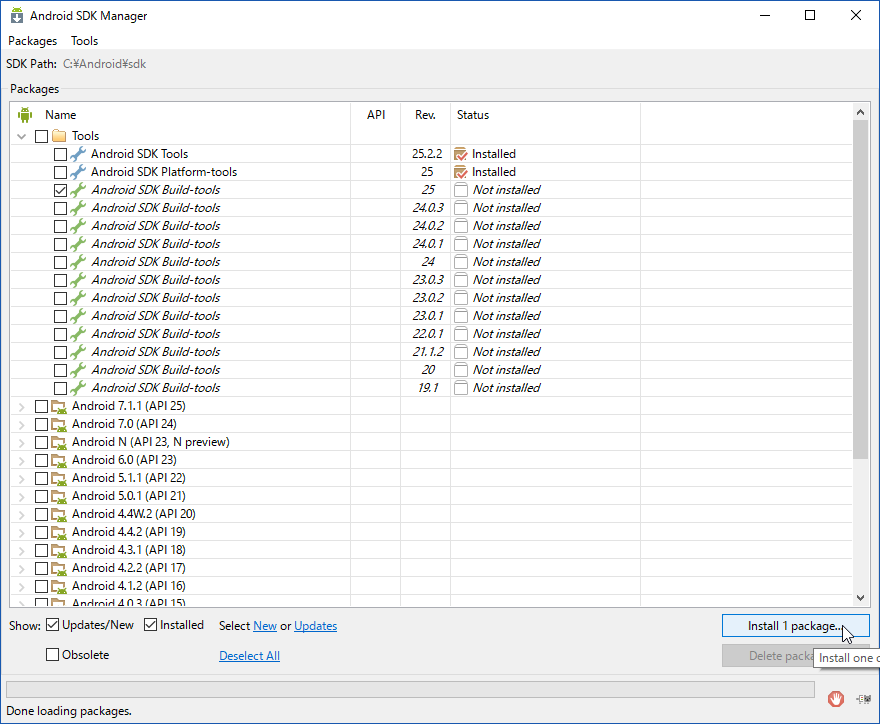This screenshot has width=880, height=724.
Task: Expand Android 4.4W.2 (API 20) node
Action: tap(22, 514)
